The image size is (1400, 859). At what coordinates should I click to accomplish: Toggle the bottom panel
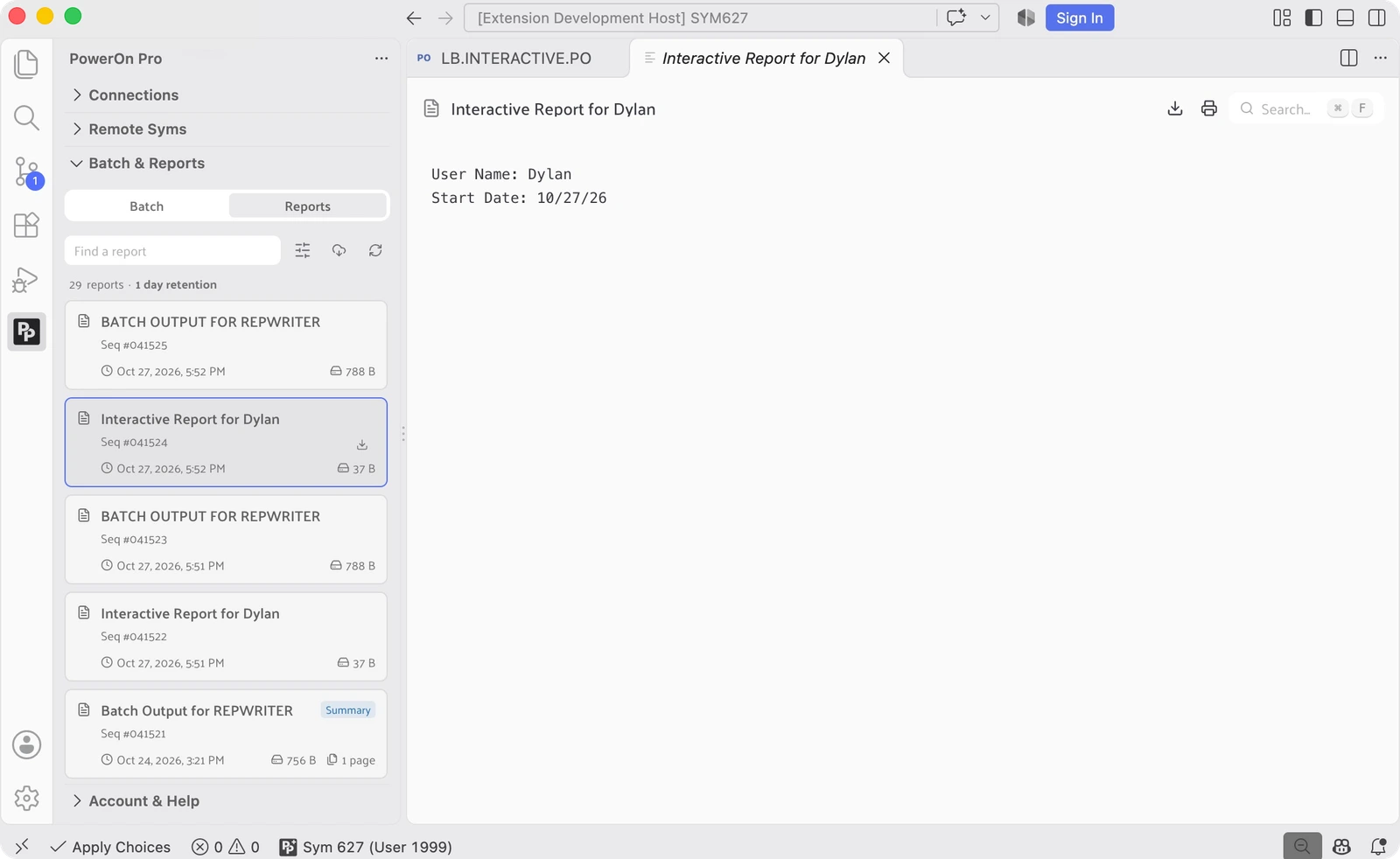tap(1346, 17)
